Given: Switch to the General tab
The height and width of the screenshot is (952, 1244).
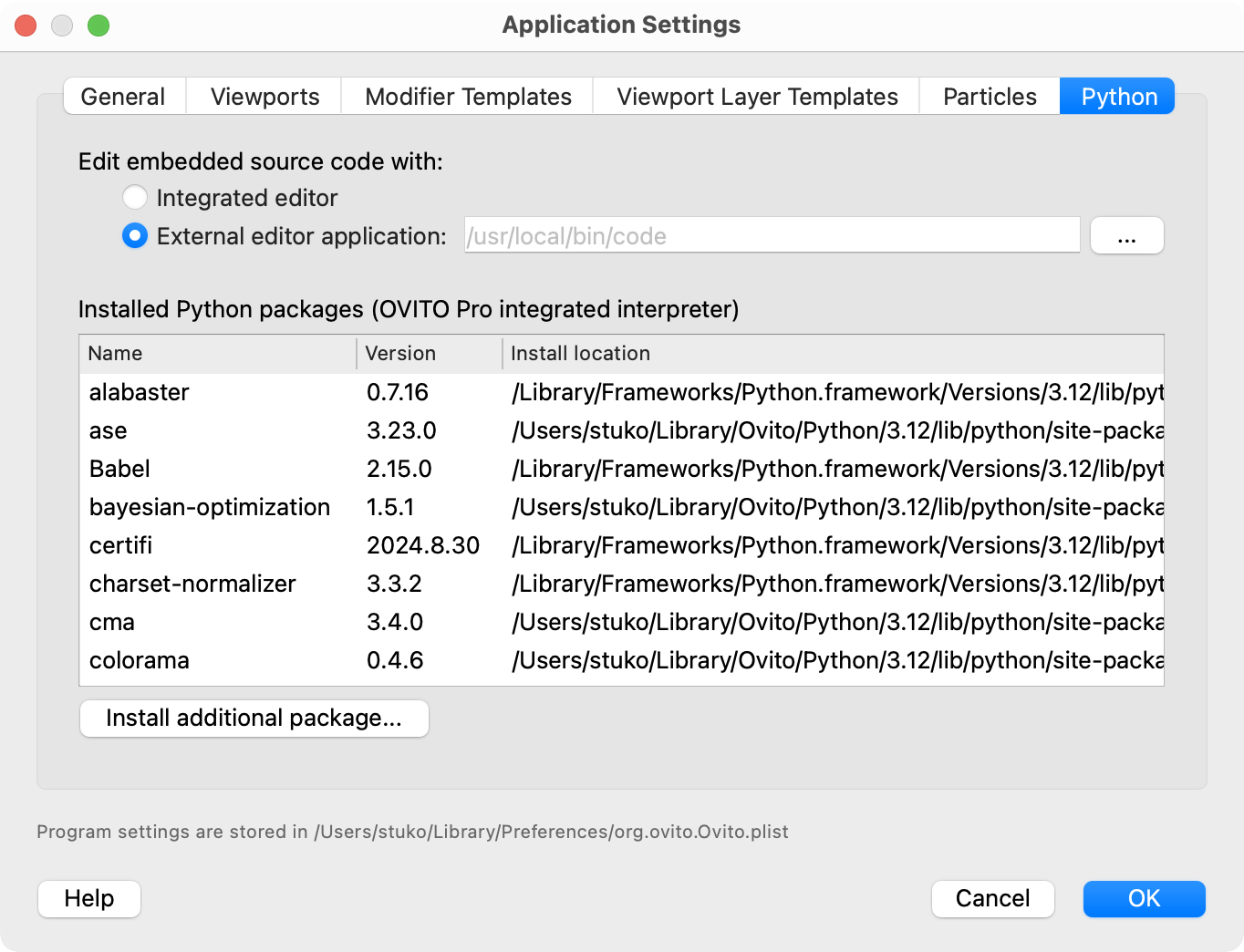Looking at the screenshot, I should (x=123, y=97).
